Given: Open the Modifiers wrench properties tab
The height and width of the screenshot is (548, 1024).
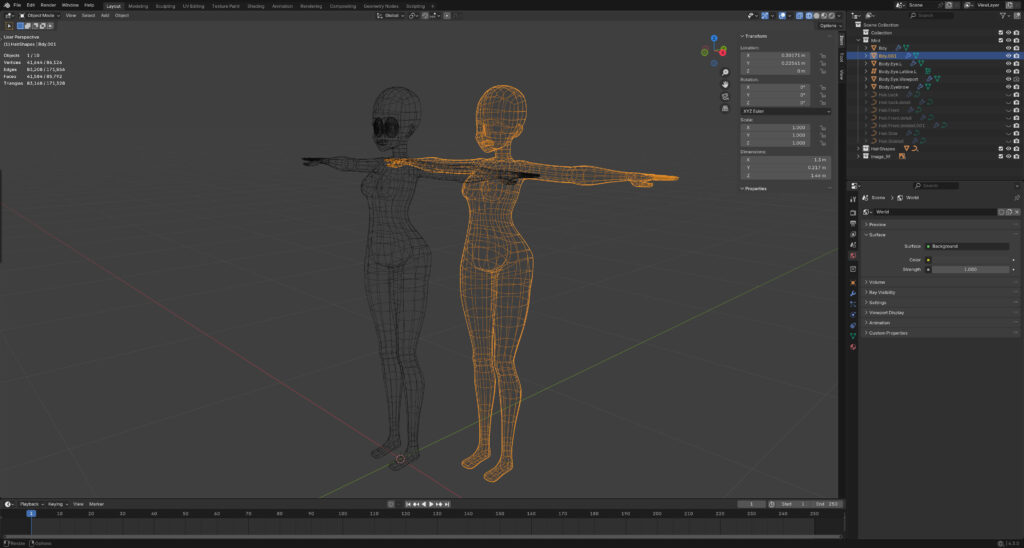Looking at the screenshot, I should tap(853, 293).
